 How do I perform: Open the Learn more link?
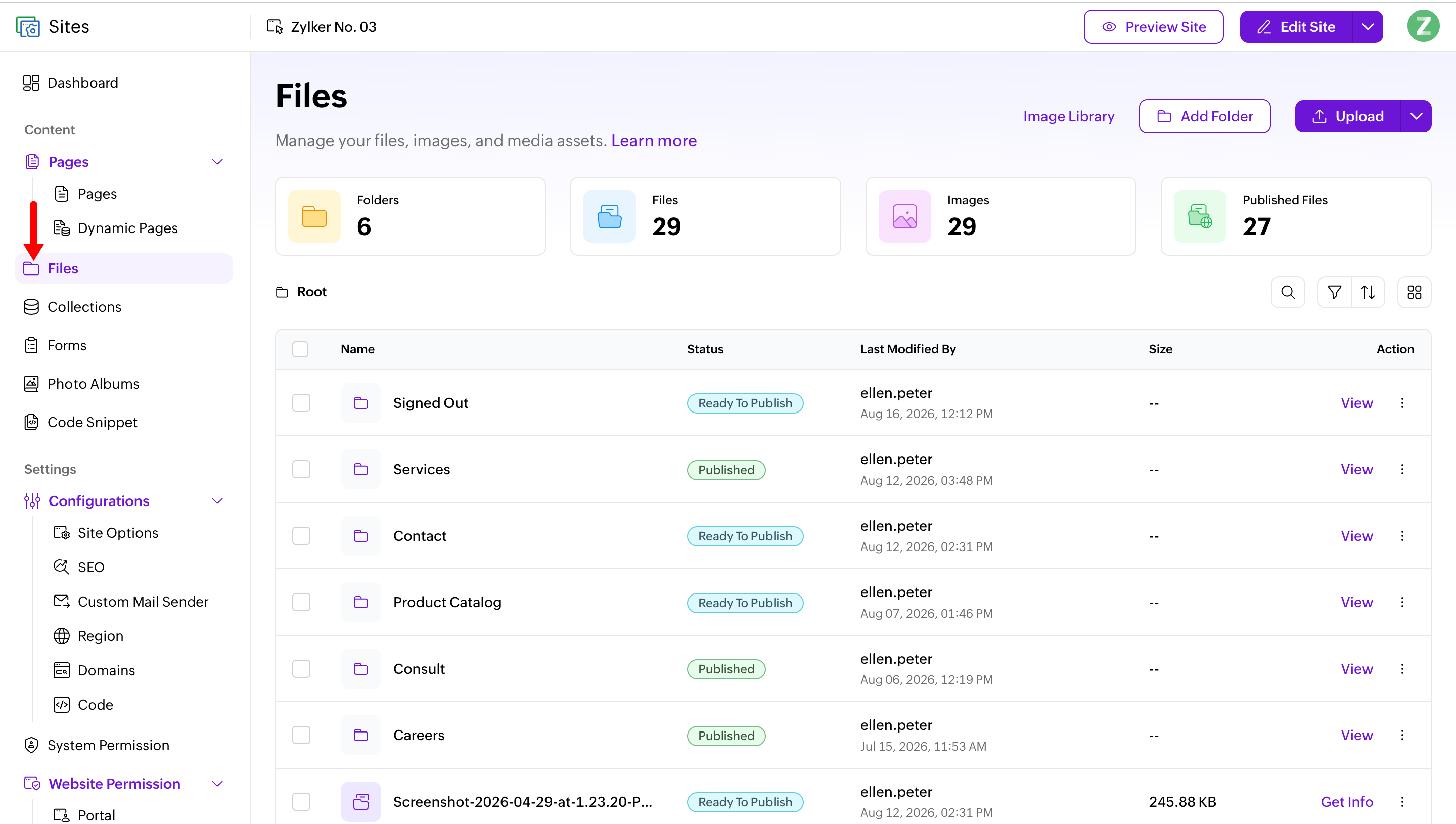(x=654, y=141)
